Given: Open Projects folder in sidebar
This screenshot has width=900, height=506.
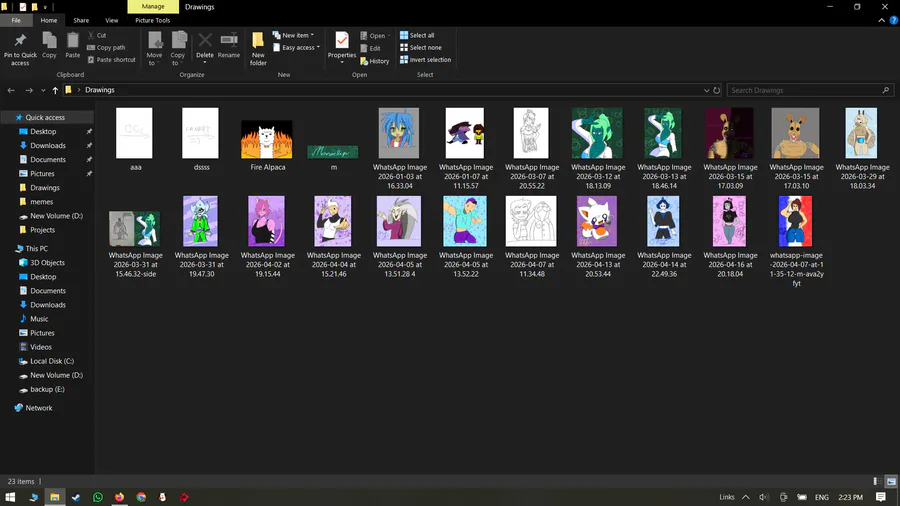Looking at the screenshot, I should pos(42,230).
